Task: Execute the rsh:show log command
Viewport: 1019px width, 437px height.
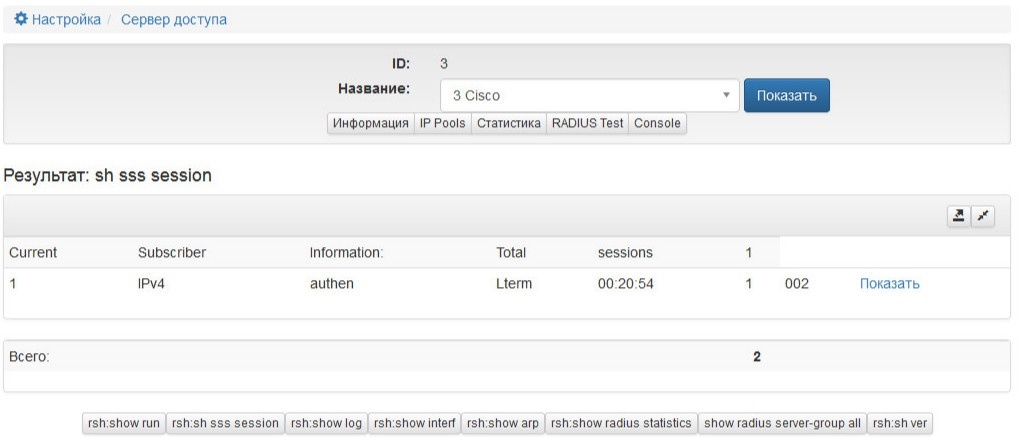Action: pyautogui.click(x=326, y=423)
